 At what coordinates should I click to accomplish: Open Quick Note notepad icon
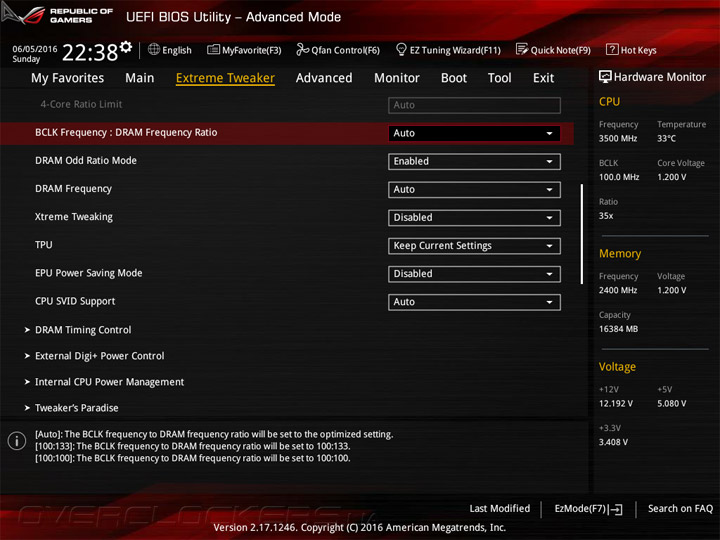pos(522,49)
